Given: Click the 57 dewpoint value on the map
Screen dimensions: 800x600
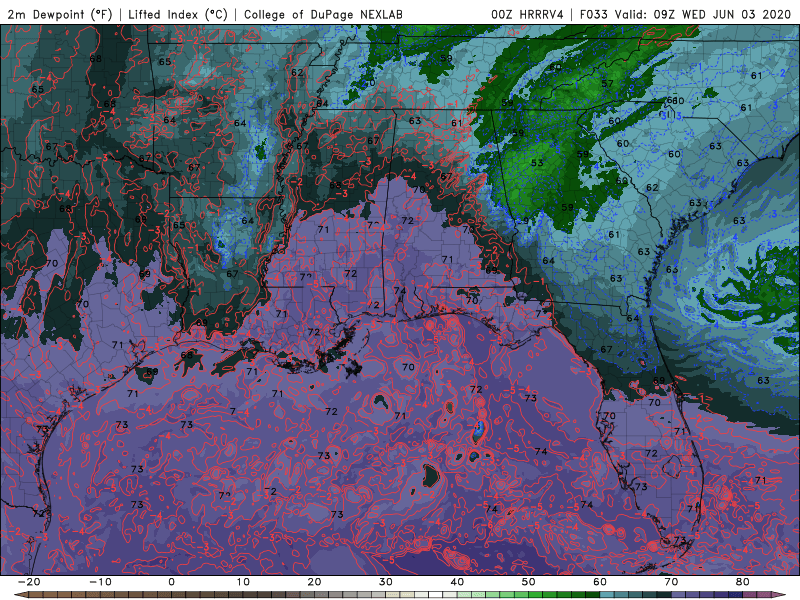Looking at the screenshot, I should [607, 84].
